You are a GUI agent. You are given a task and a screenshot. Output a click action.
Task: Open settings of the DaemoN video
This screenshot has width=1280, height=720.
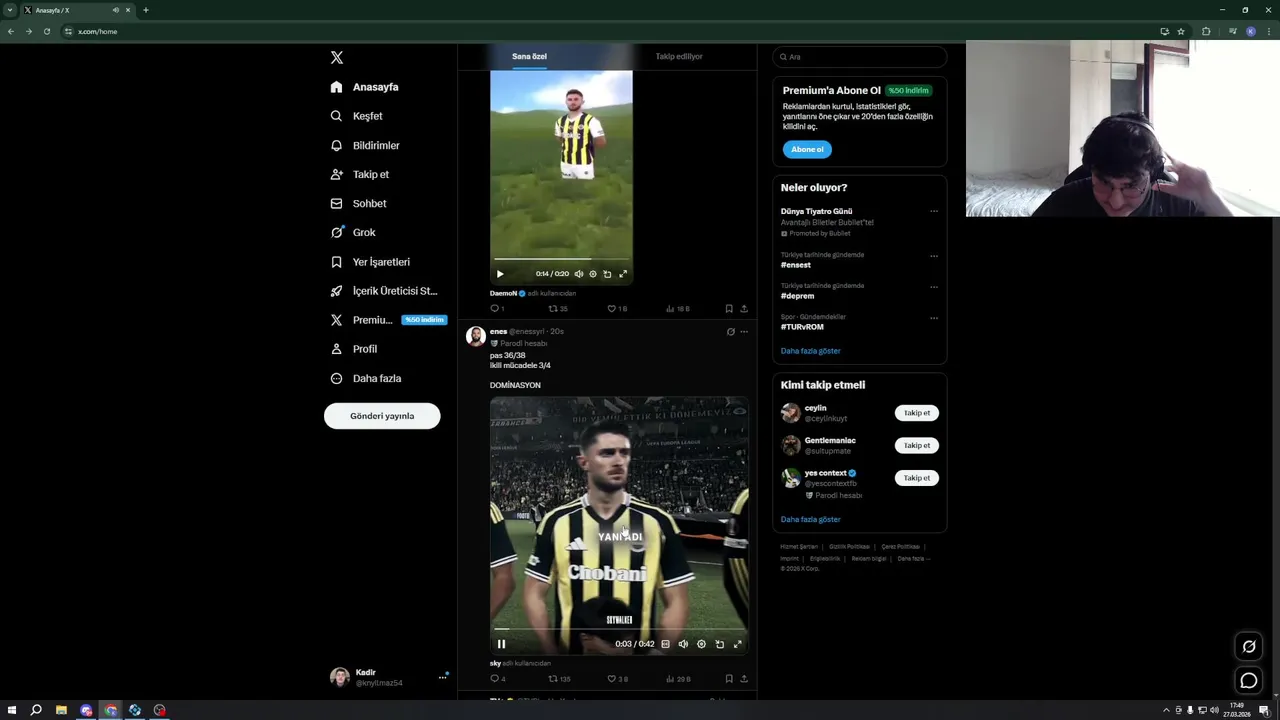[x=593, y=274]
